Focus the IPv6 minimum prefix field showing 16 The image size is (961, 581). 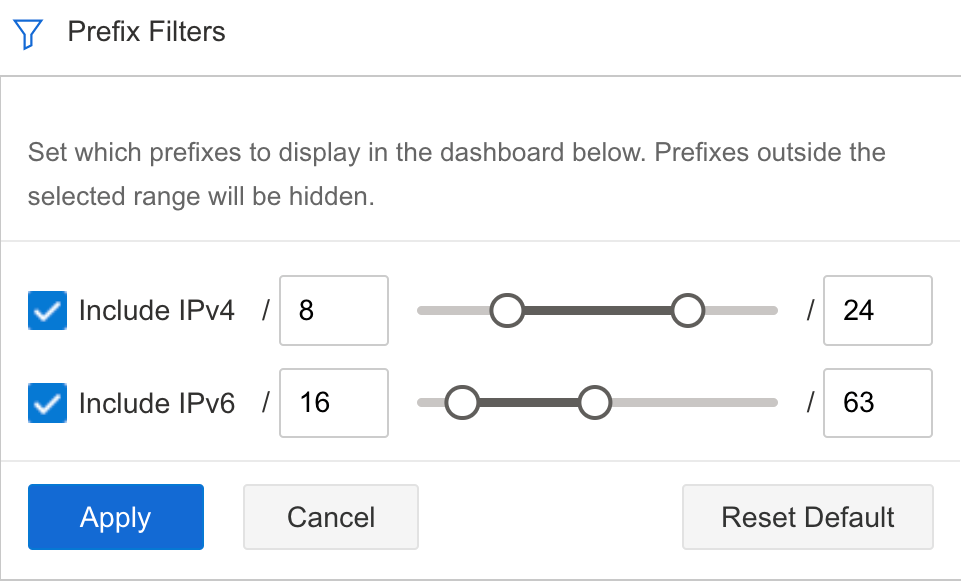334,403
